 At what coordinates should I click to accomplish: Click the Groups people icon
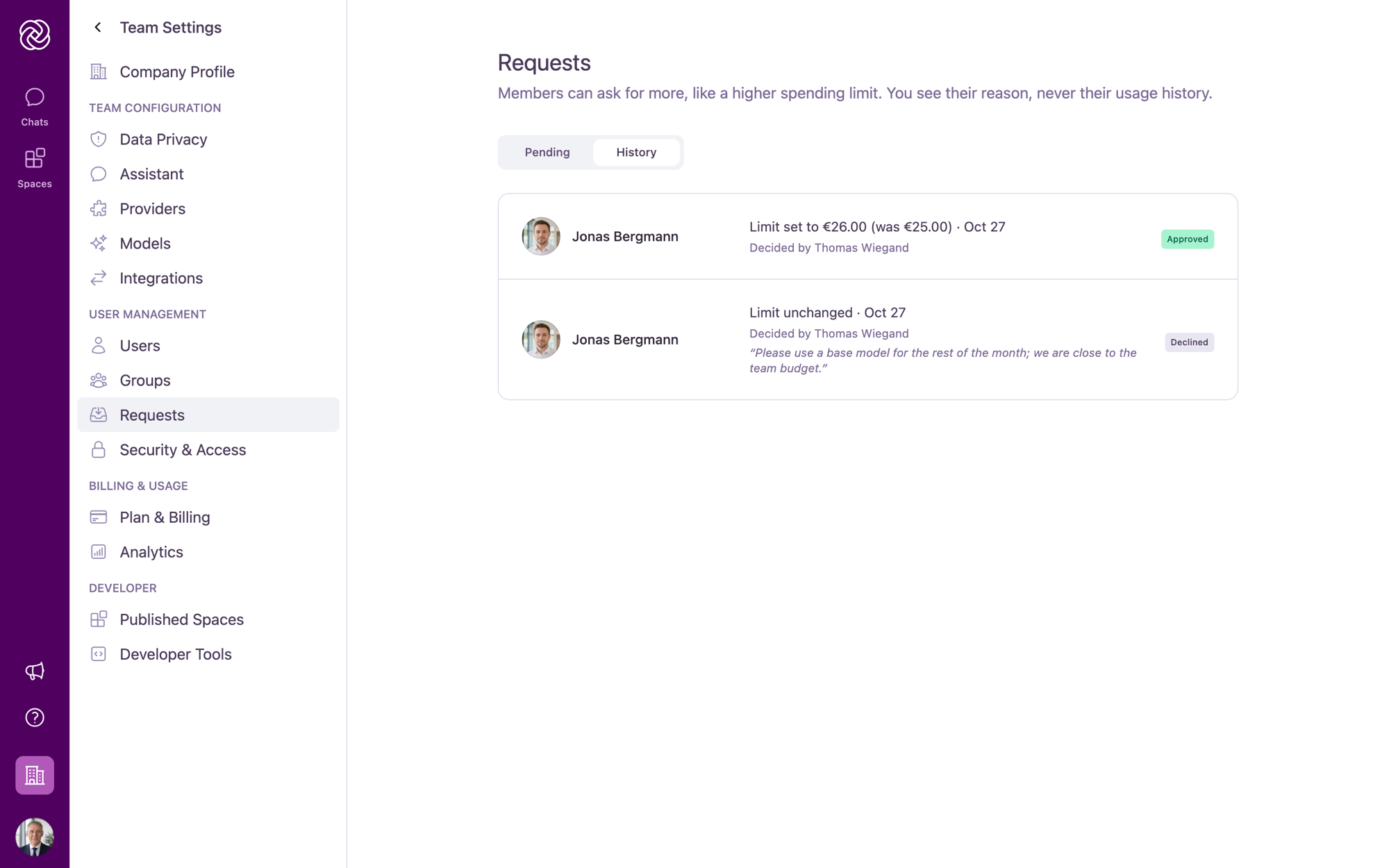click(99, 380)
